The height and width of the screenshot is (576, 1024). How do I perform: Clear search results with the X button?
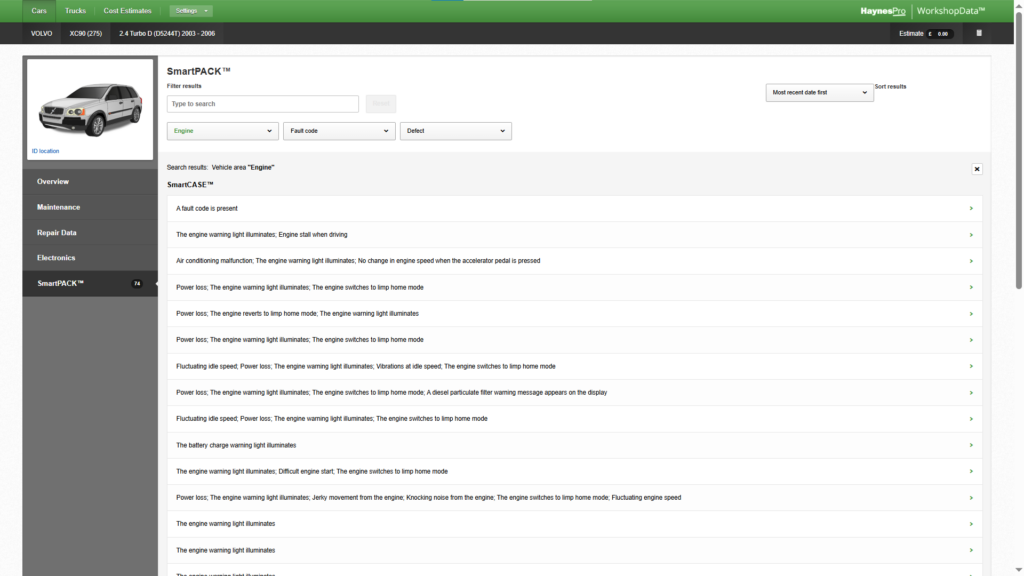point(977,169)
